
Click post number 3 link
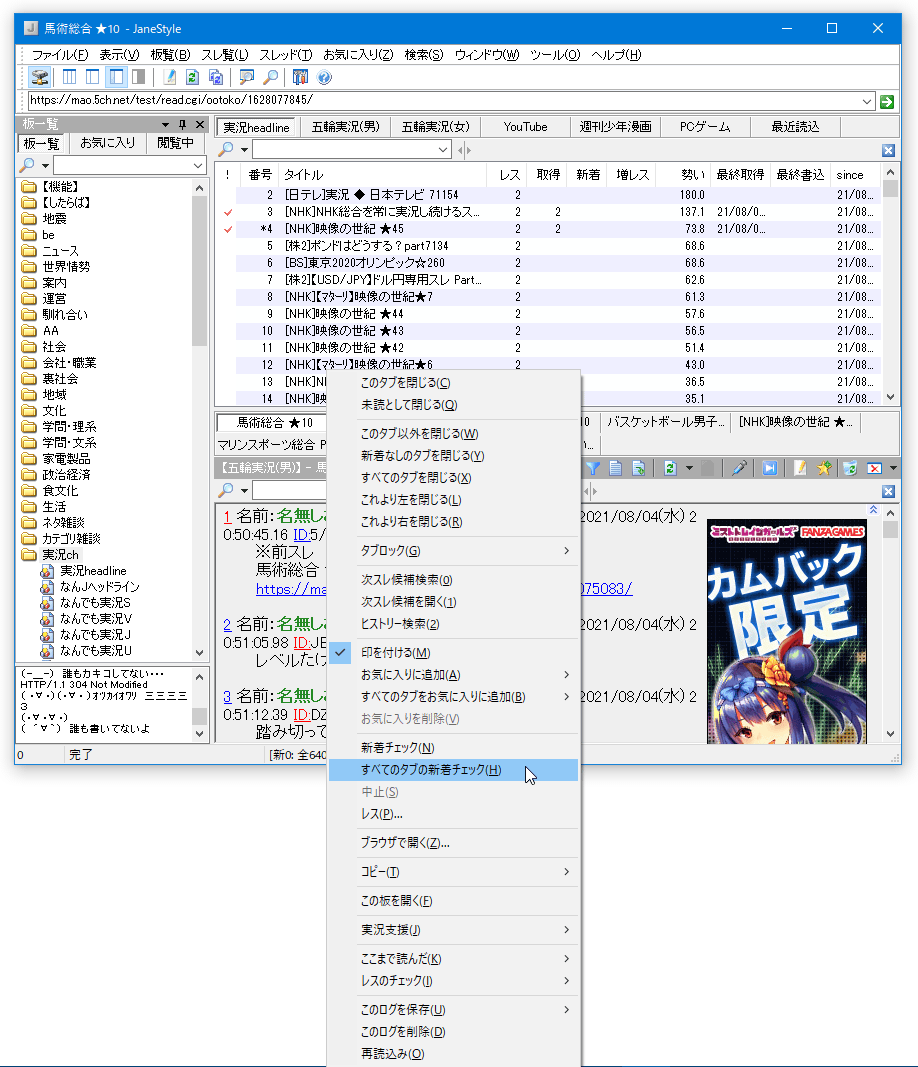(227, 696)
